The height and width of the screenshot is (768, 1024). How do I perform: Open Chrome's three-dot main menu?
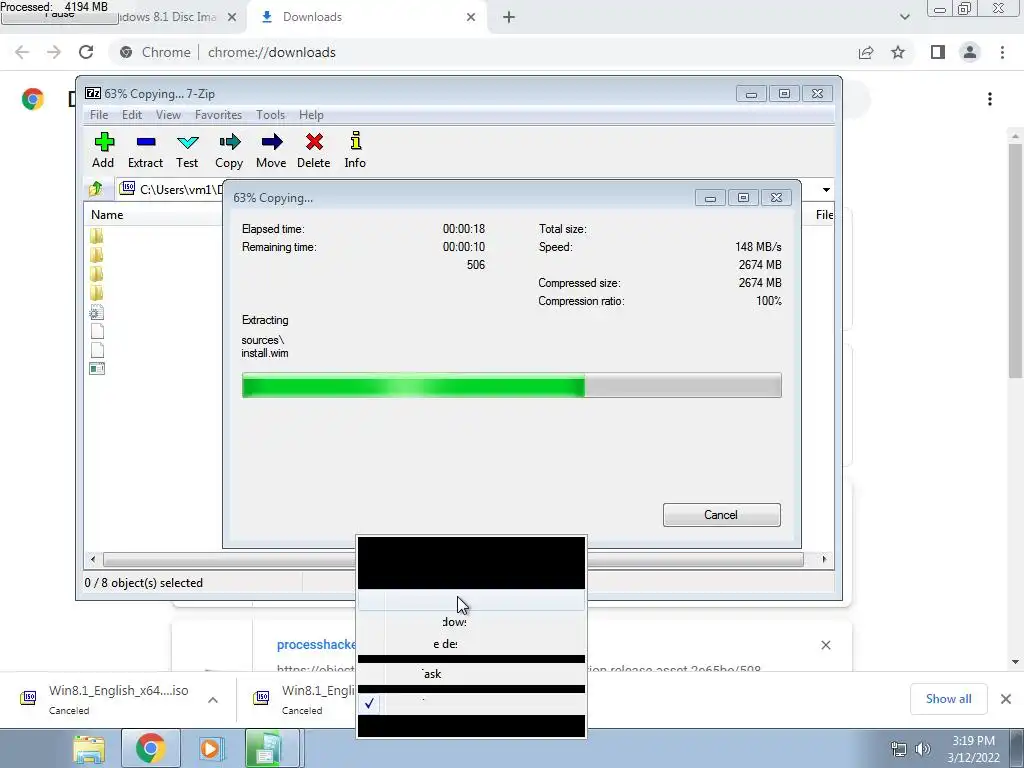[x=1002, y=52]
